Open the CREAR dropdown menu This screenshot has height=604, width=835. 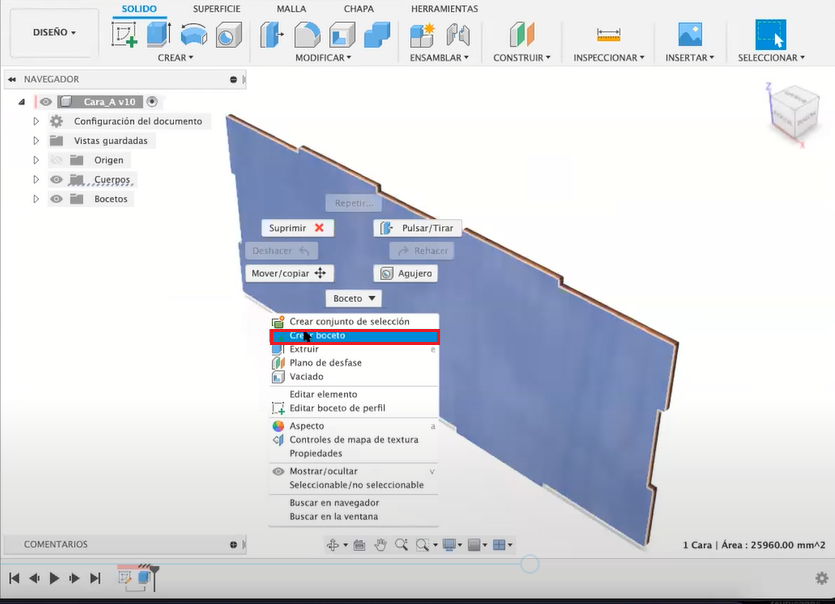(175, 58)
